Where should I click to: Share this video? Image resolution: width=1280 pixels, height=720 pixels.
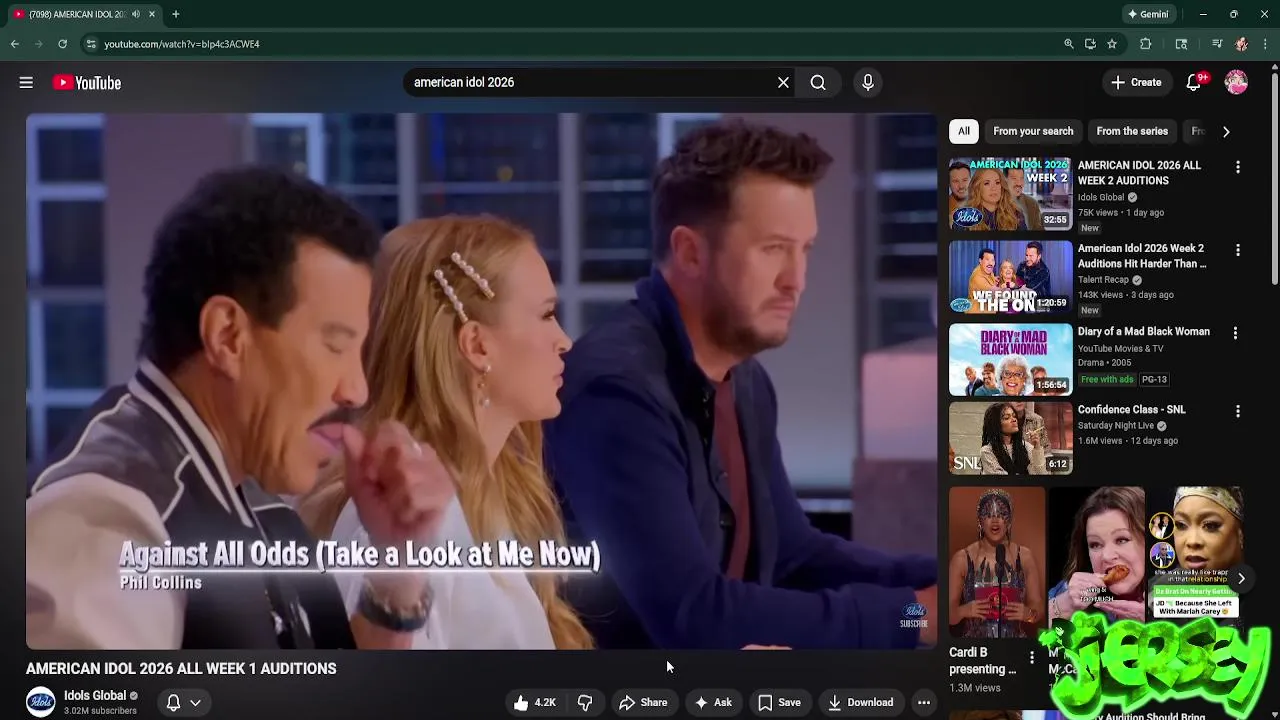click(x=643, y=703)
